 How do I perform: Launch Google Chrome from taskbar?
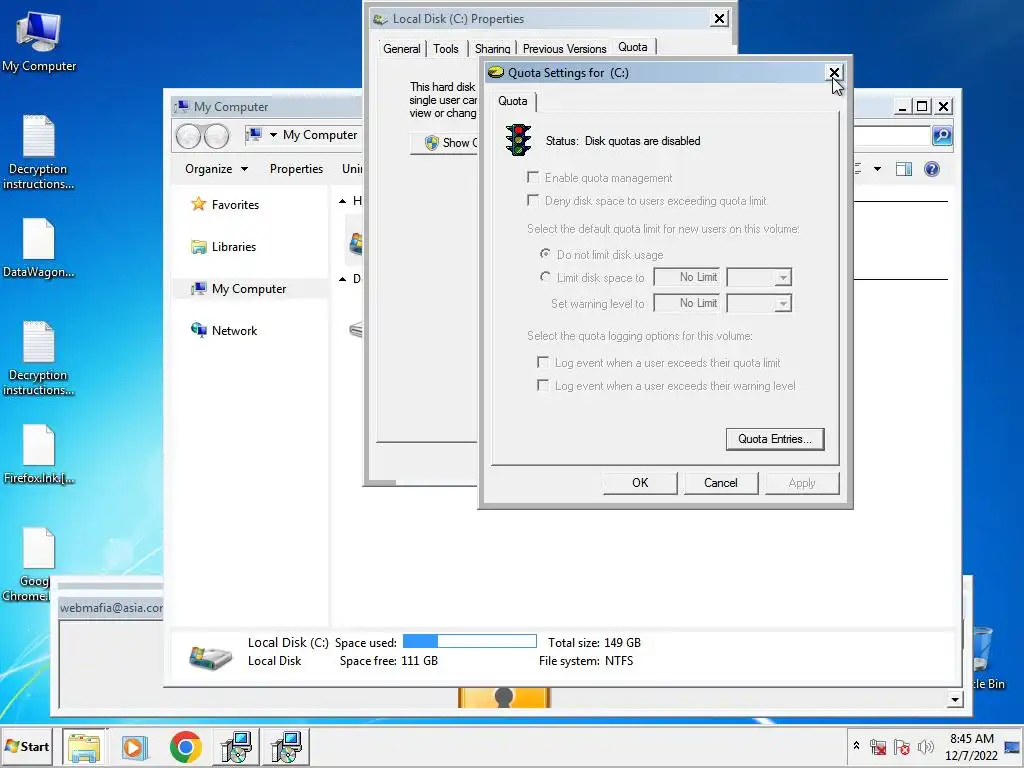tap(185, 746)
